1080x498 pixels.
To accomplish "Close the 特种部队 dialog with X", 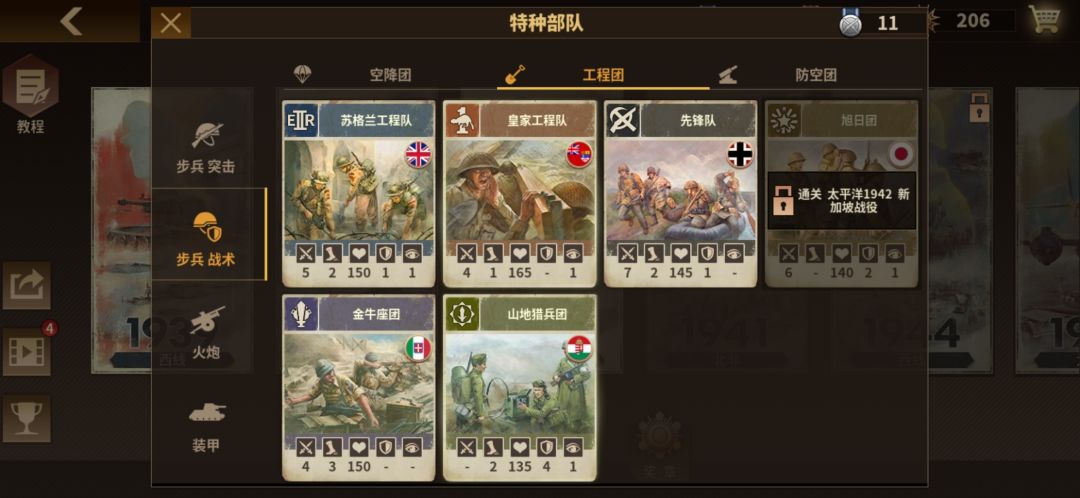I will pos(171,23).
